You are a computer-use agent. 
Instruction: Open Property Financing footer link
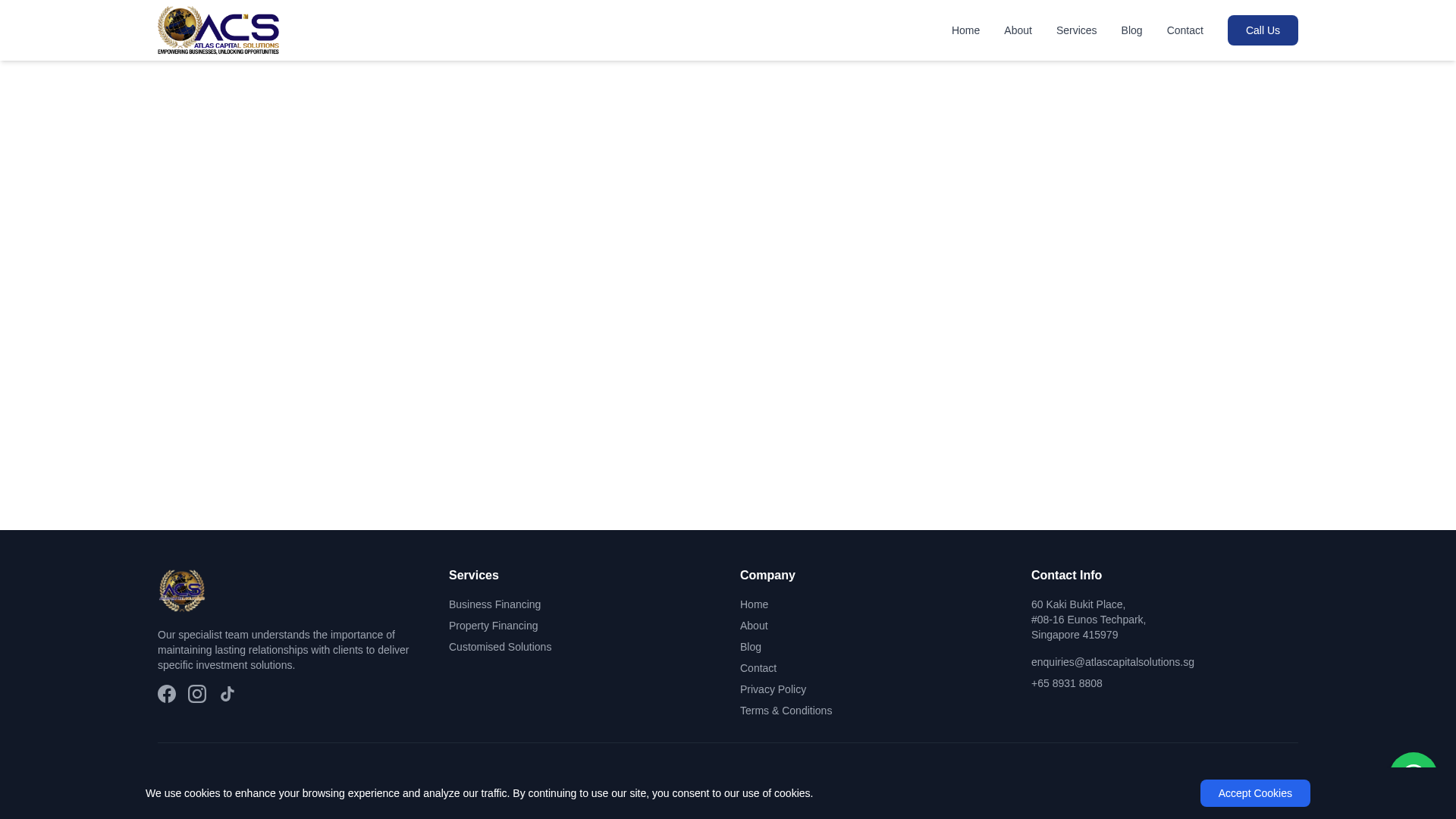pyautogui.click(x=493, y=626)
